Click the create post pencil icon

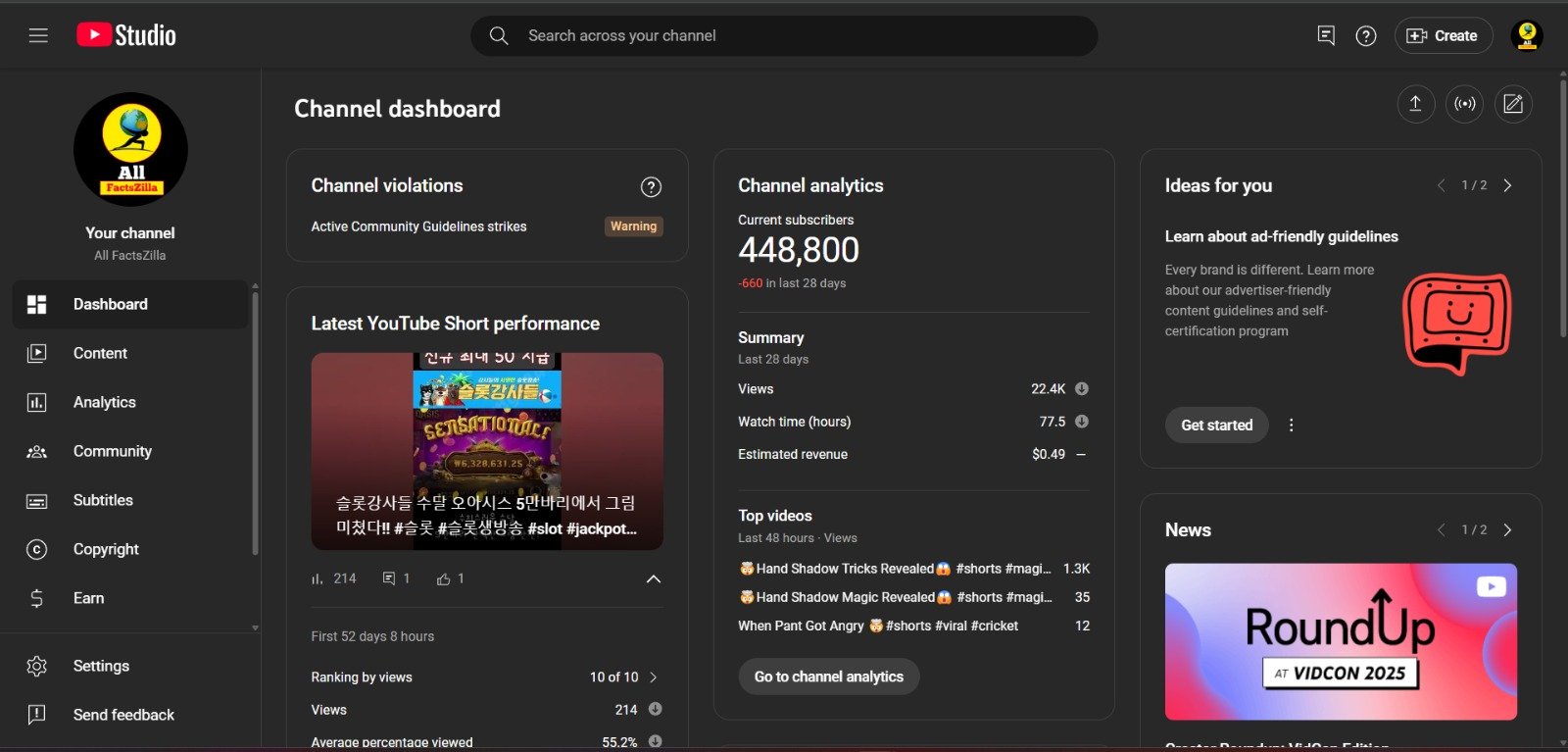[1513, 104]
